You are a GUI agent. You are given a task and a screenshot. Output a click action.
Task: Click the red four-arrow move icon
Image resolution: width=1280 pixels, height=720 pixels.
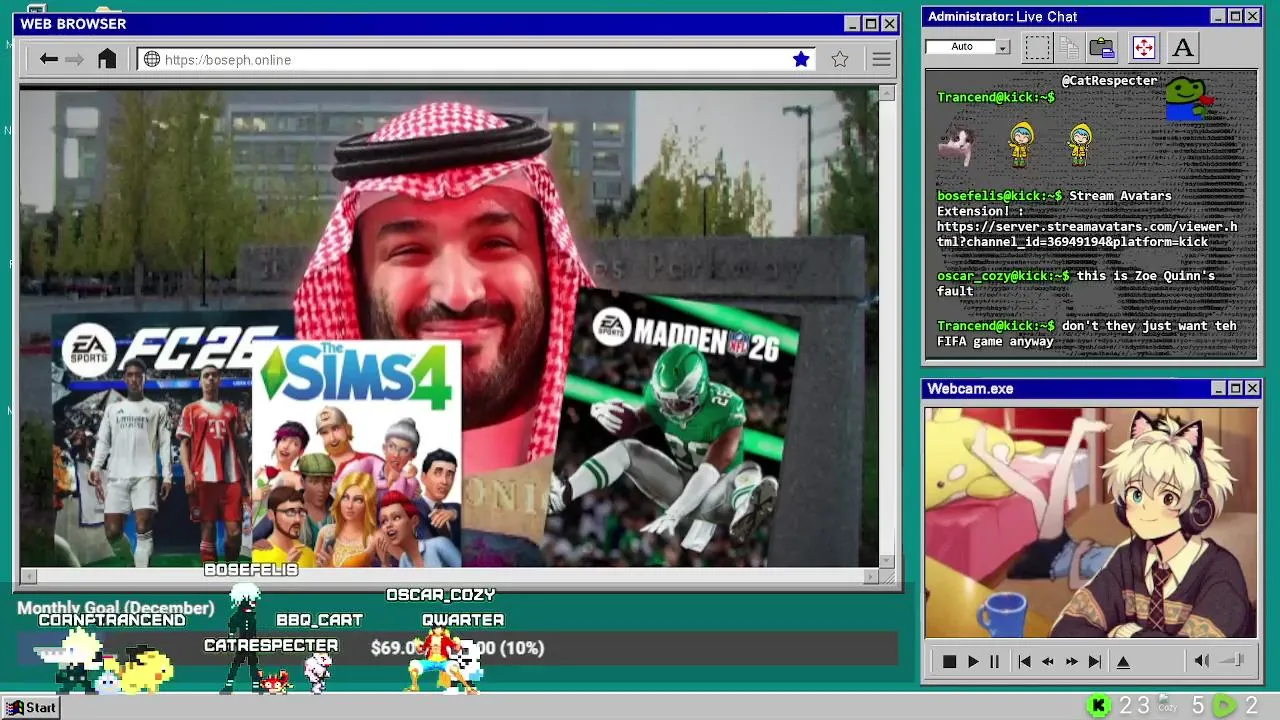[1144, 47]
